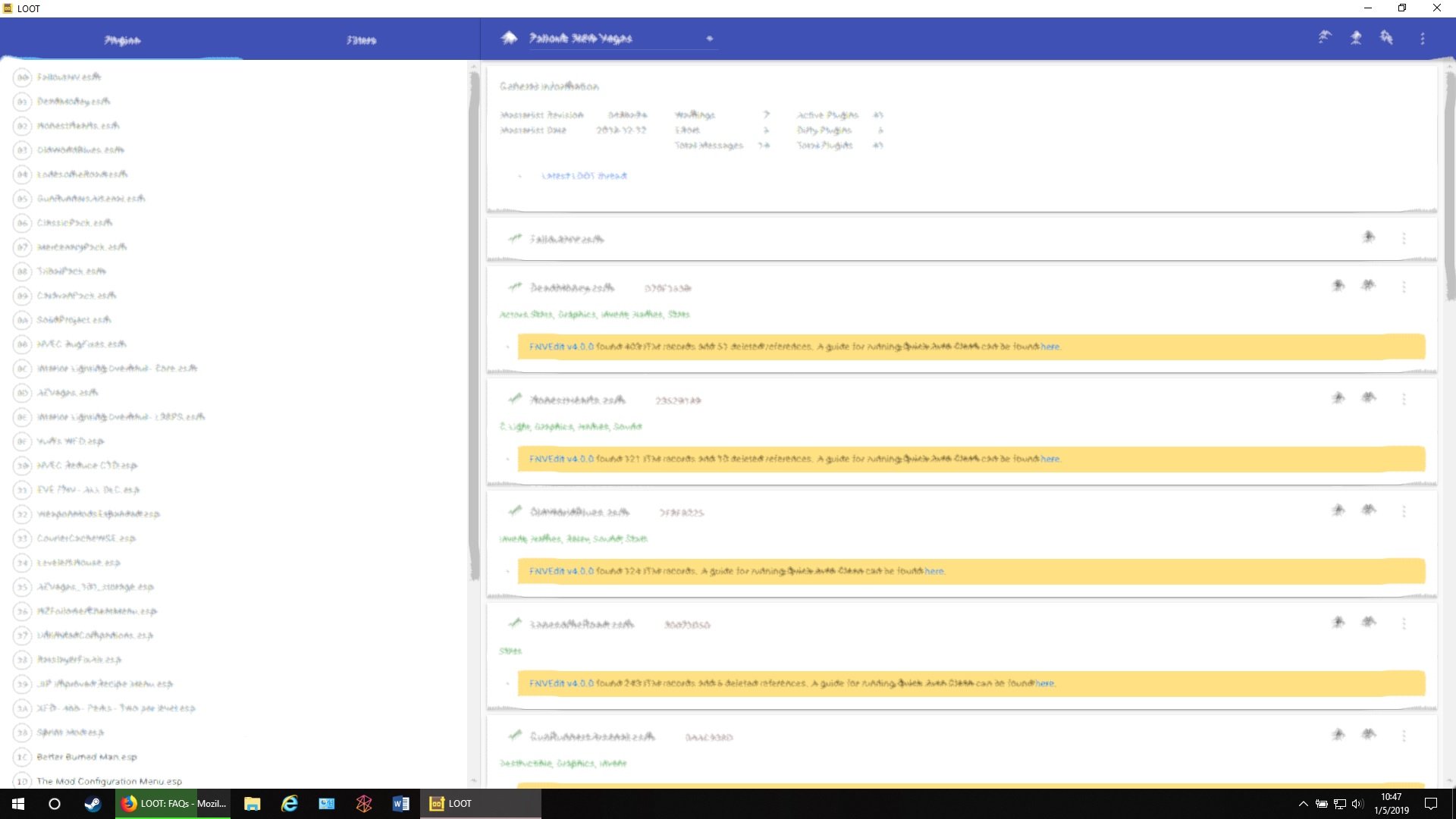Click the left status icon on OldWorldBlues.esm card
The width and height of the screenshot is (1456, 819).
[x=1338, y=510]
